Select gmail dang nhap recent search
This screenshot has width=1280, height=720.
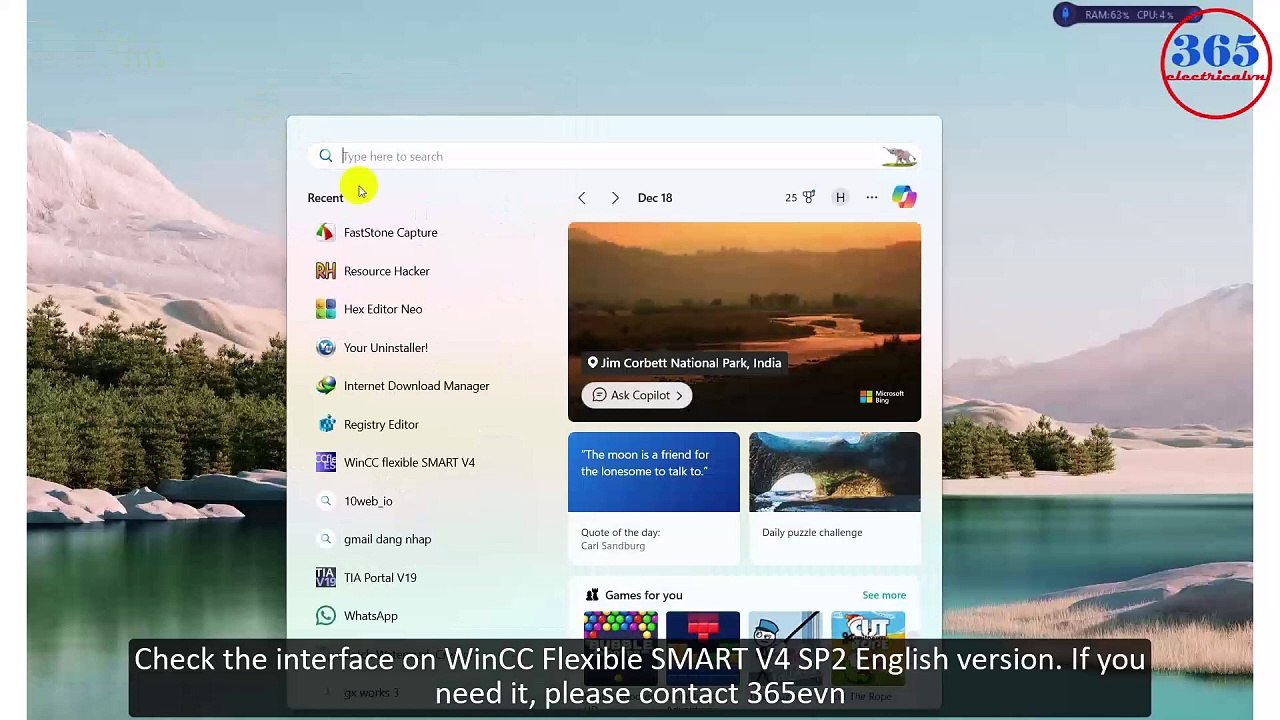tap(387, 539)
